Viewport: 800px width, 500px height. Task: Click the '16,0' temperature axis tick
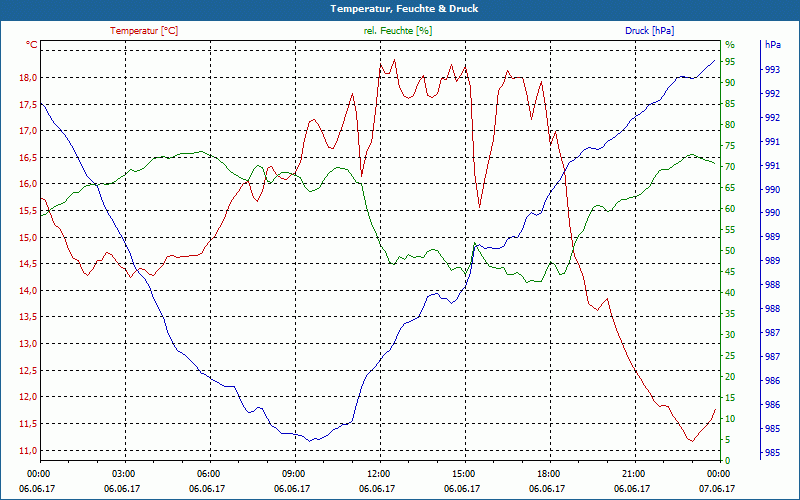point(28,184)
